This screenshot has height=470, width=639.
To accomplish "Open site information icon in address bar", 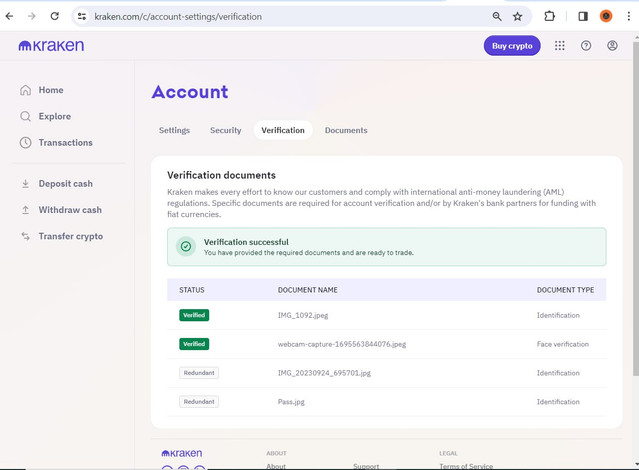I will (x=82, y=16).
